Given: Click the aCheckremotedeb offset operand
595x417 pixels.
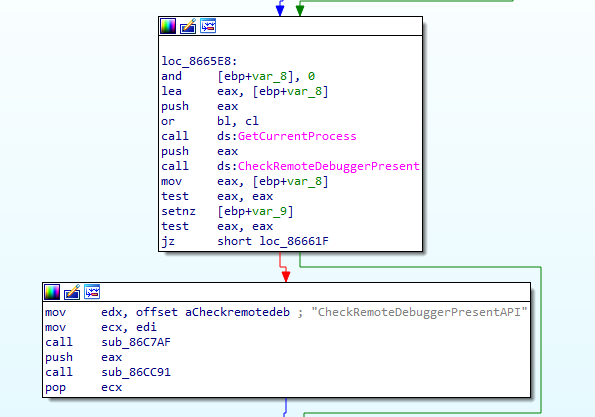Looking at the screenshot, I should (238, 312).
